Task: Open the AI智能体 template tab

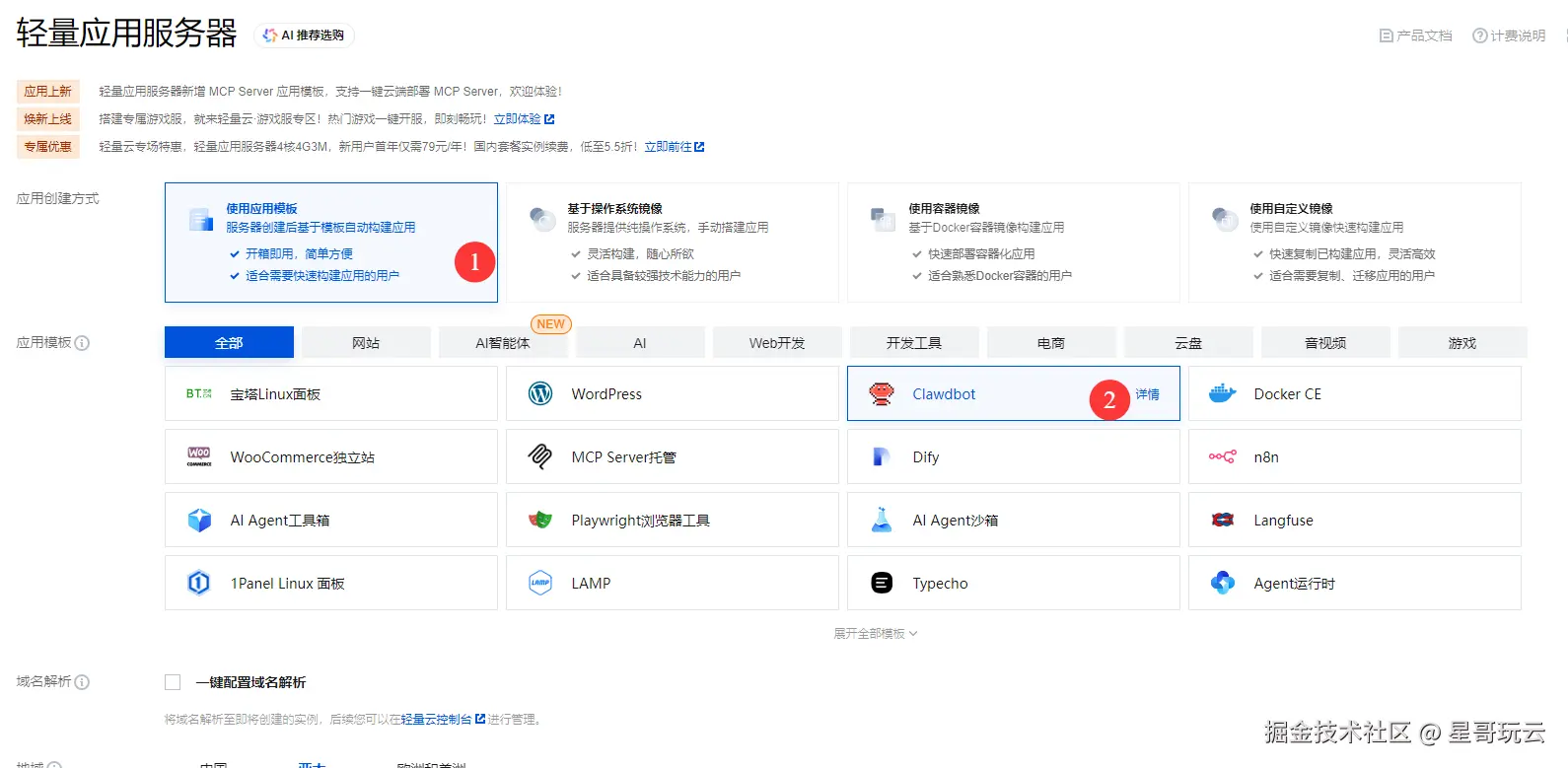Action: coord(503,342)
